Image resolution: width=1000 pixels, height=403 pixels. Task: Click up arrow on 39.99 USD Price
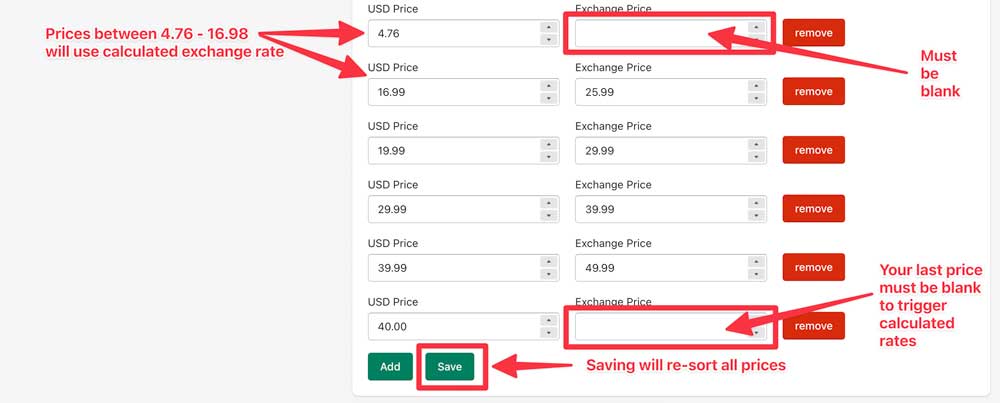549,261
